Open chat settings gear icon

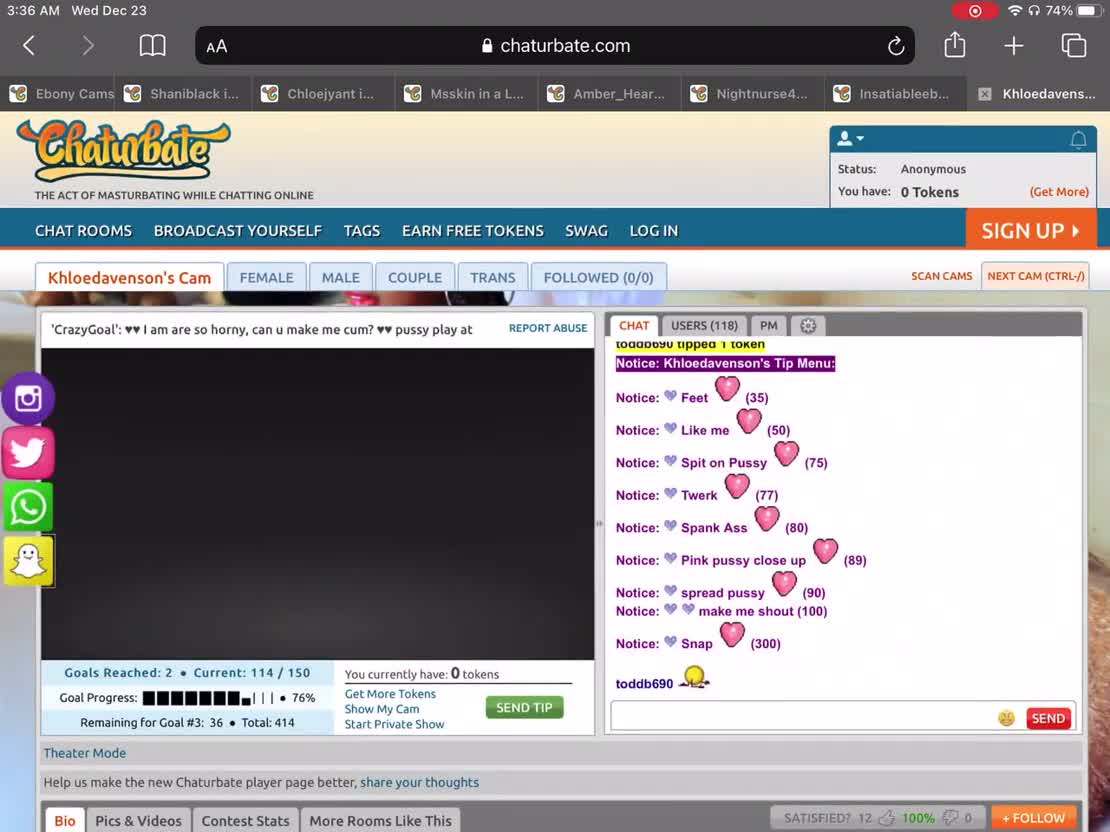click(808, 326)
